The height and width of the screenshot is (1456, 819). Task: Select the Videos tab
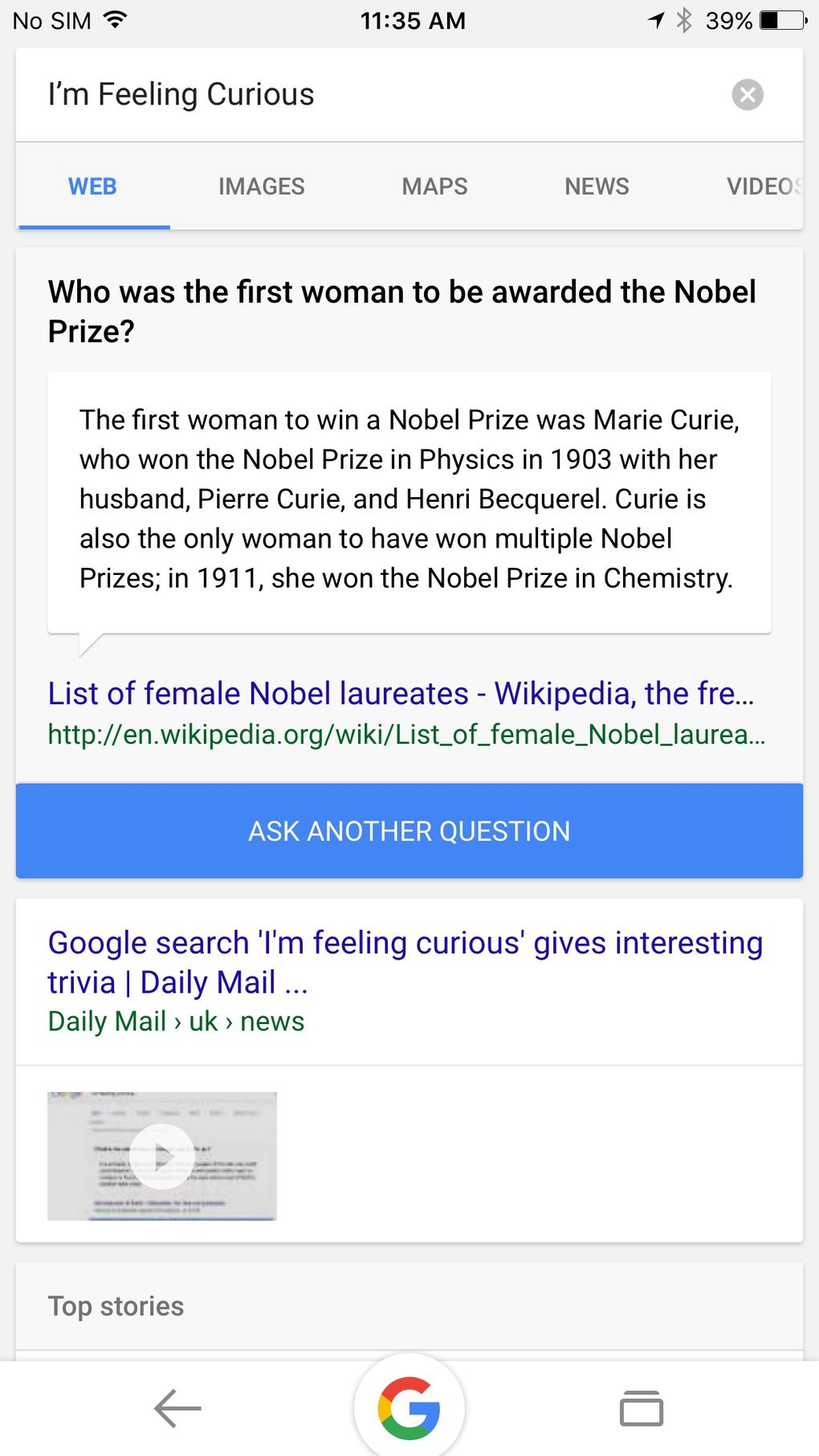point(763,186)
